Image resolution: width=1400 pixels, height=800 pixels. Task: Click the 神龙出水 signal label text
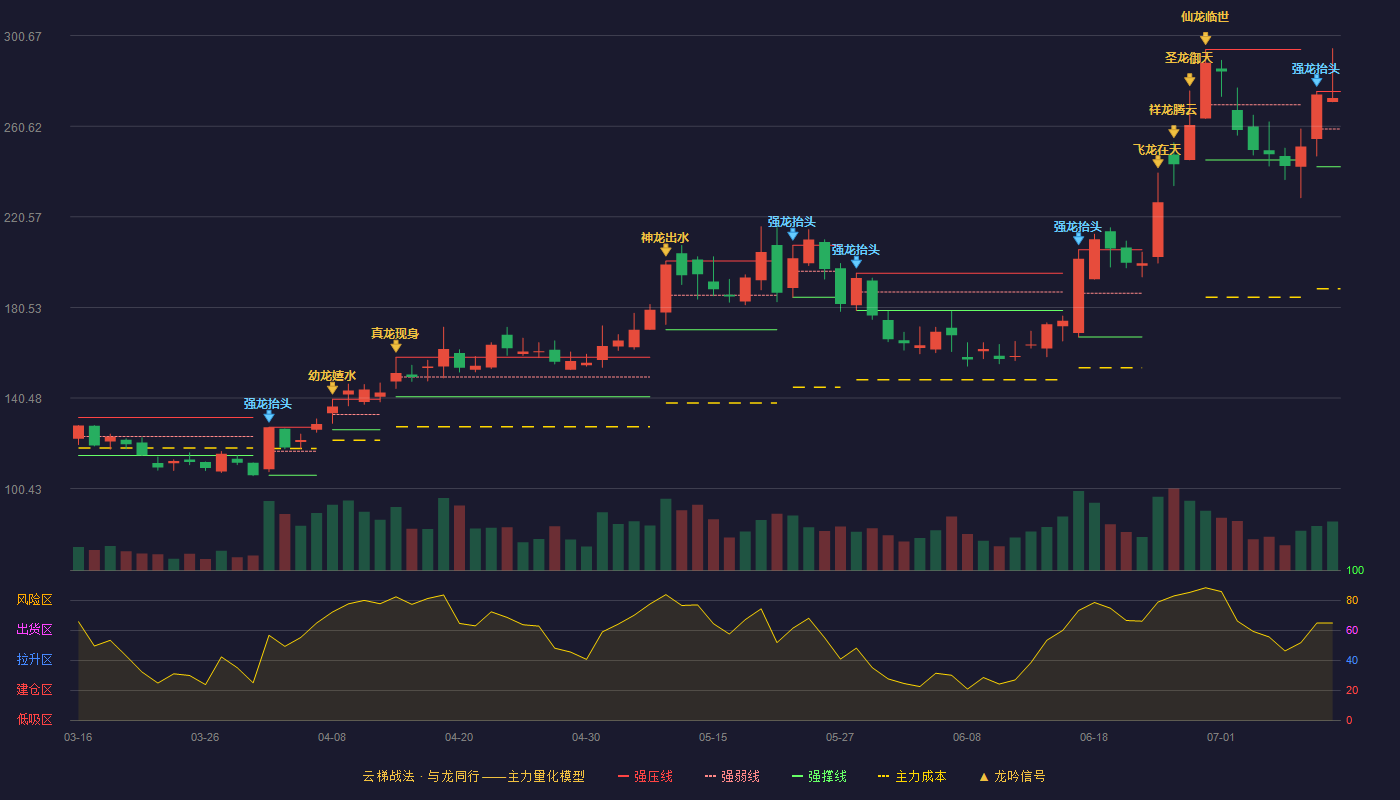click(665, 238)
